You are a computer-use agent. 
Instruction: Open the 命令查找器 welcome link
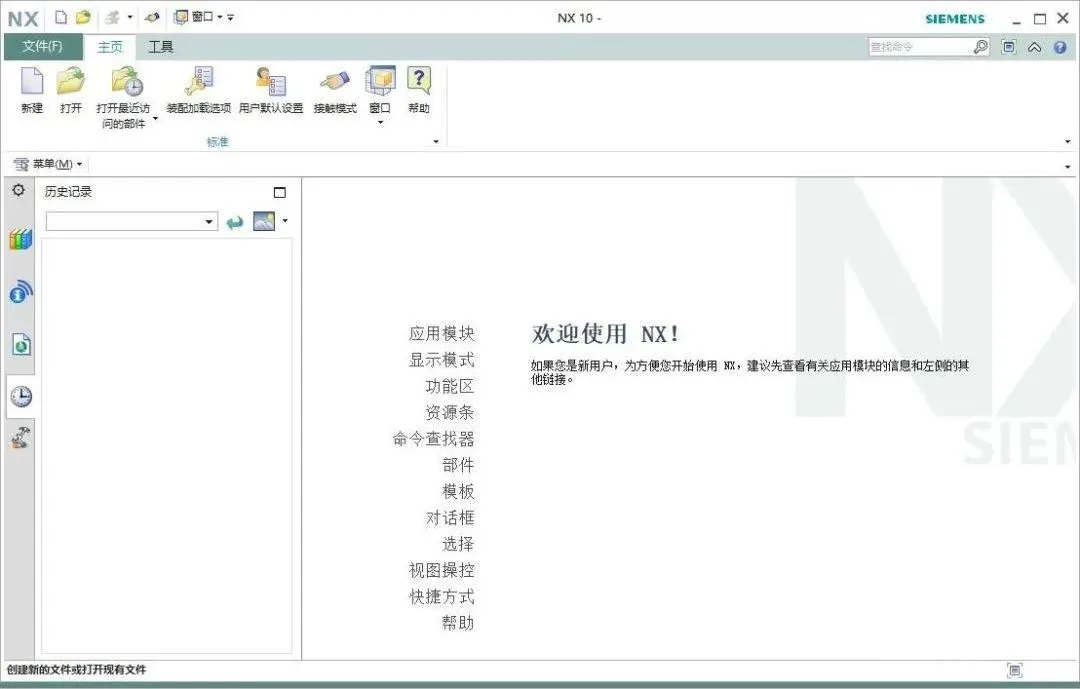tap(433, 439)
